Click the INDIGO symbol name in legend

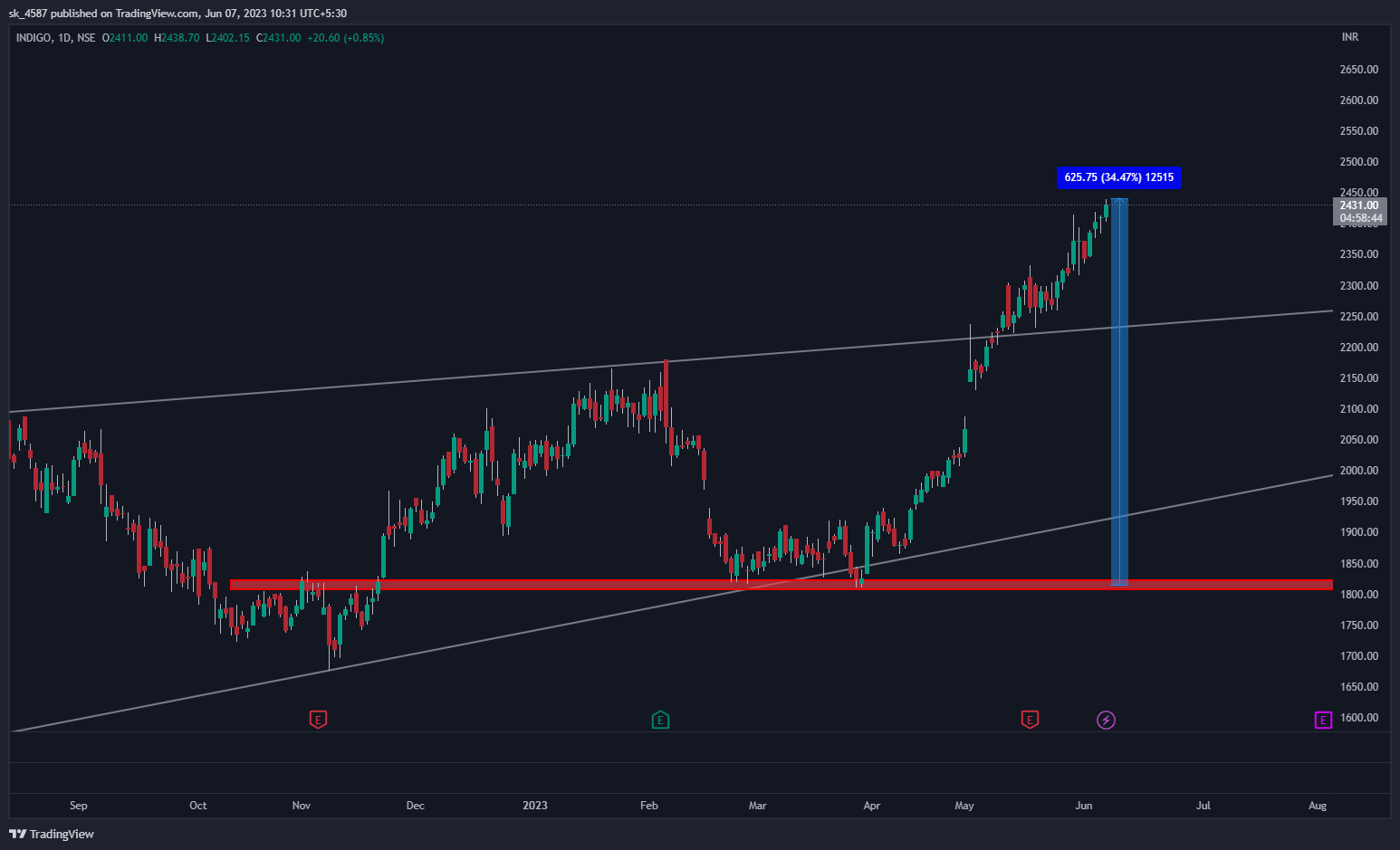tap(34, 38)
